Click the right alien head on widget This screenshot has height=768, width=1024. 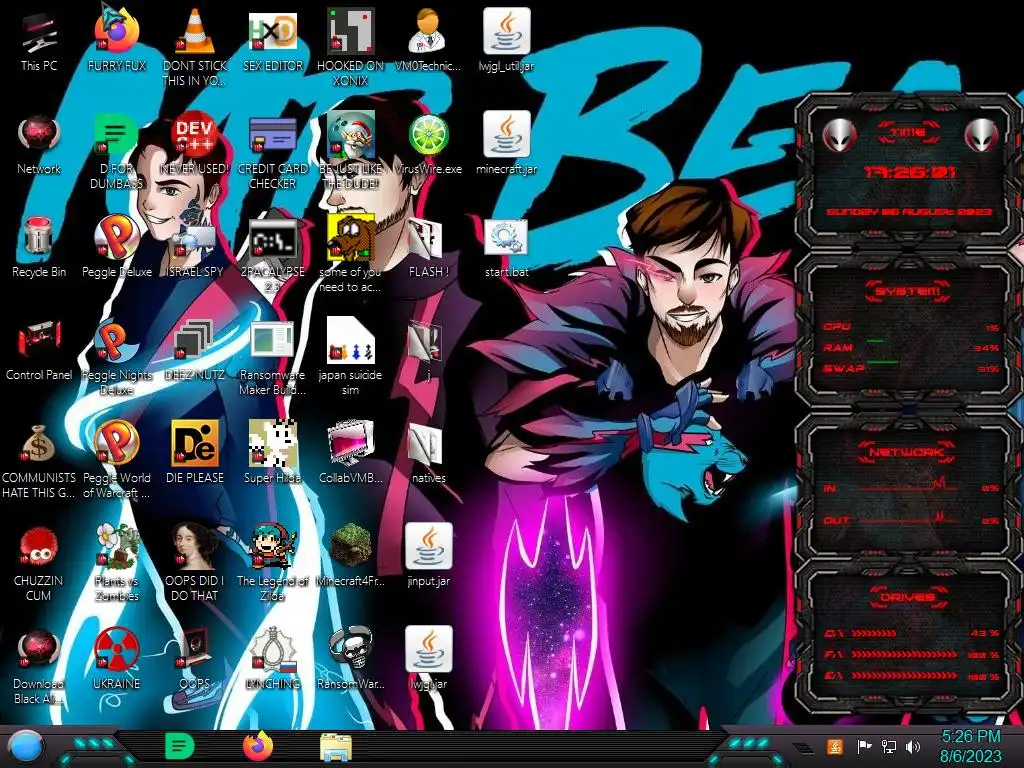(981, 135)
